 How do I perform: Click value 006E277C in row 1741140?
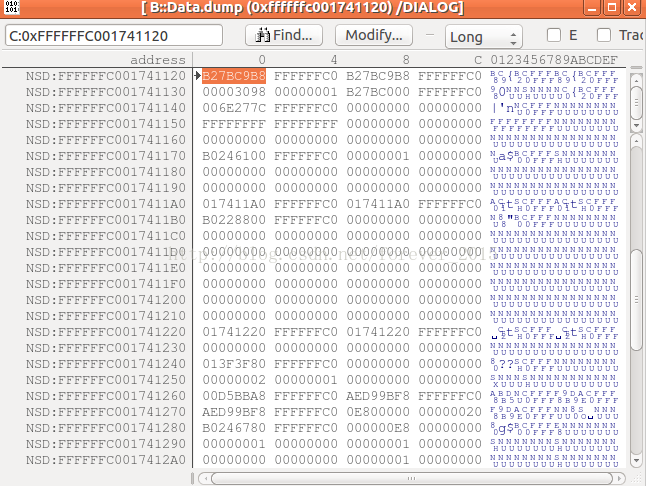(x=234, y=108)
